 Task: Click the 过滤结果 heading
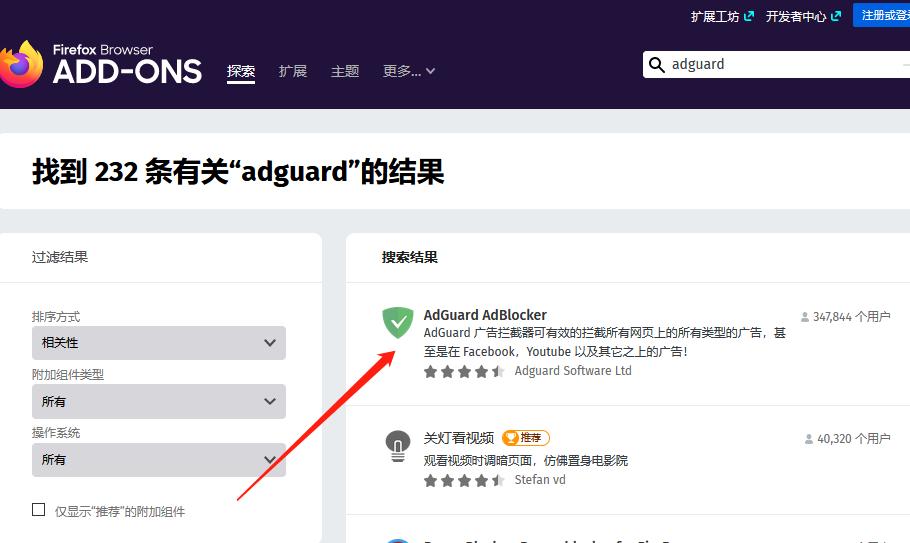pos(60,257)
